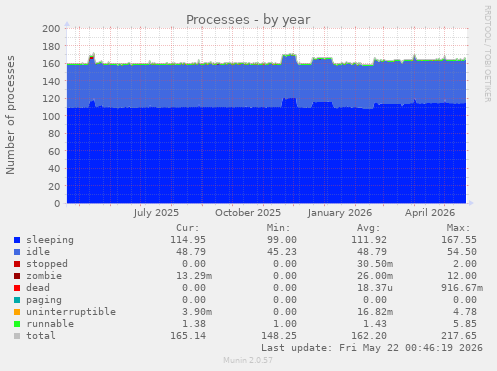The height and width of the screenshot is (371, 497).
Task: Click the 'Munin 2.0.57' version text
Action: (248, 360)
